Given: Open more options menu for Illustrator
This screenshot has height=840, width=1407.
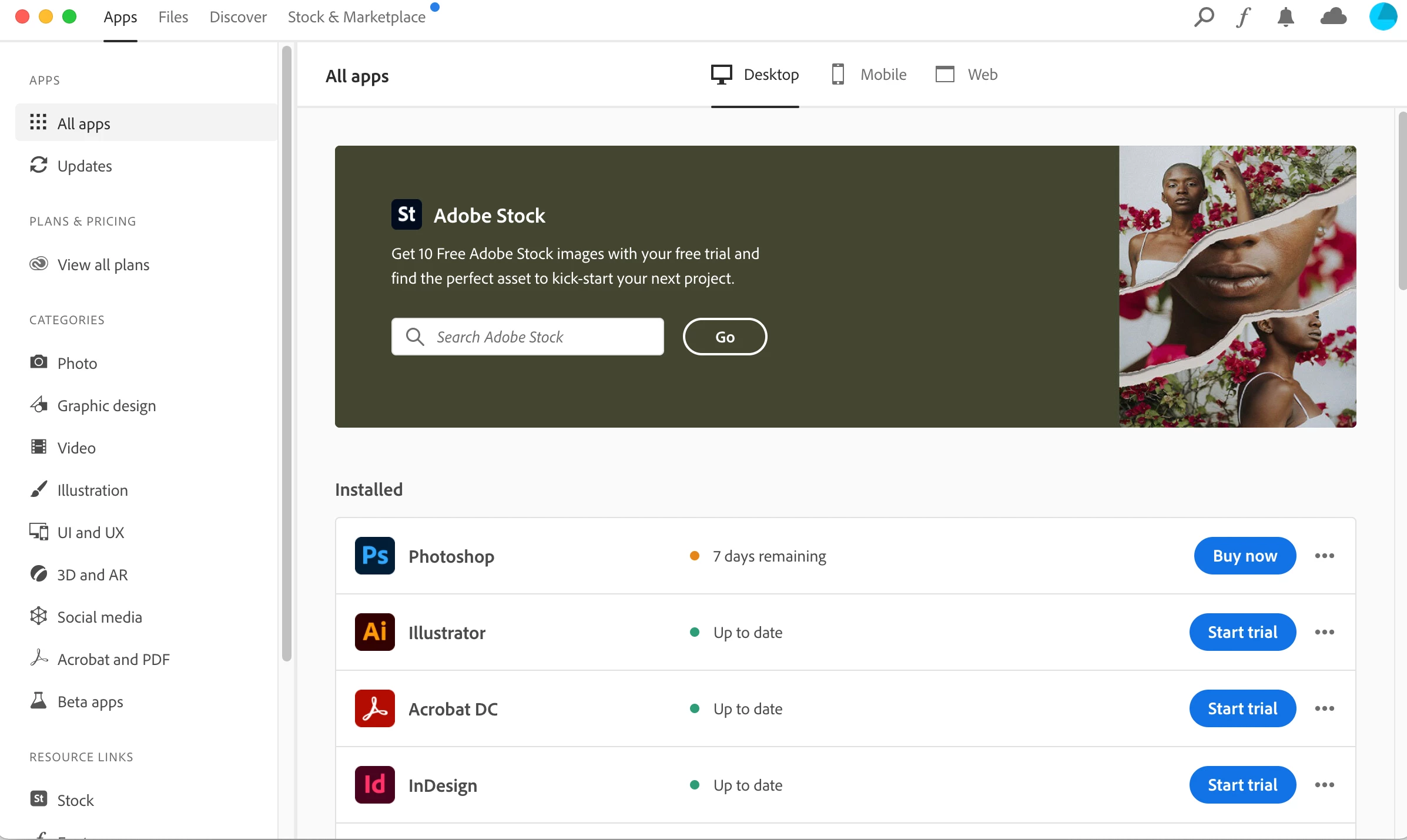Looking at the screenshot, I should 1324,632.
